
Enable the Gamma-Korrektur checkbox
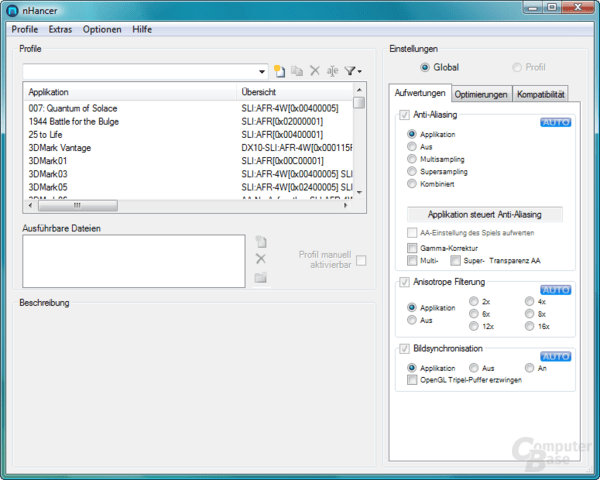412,248
